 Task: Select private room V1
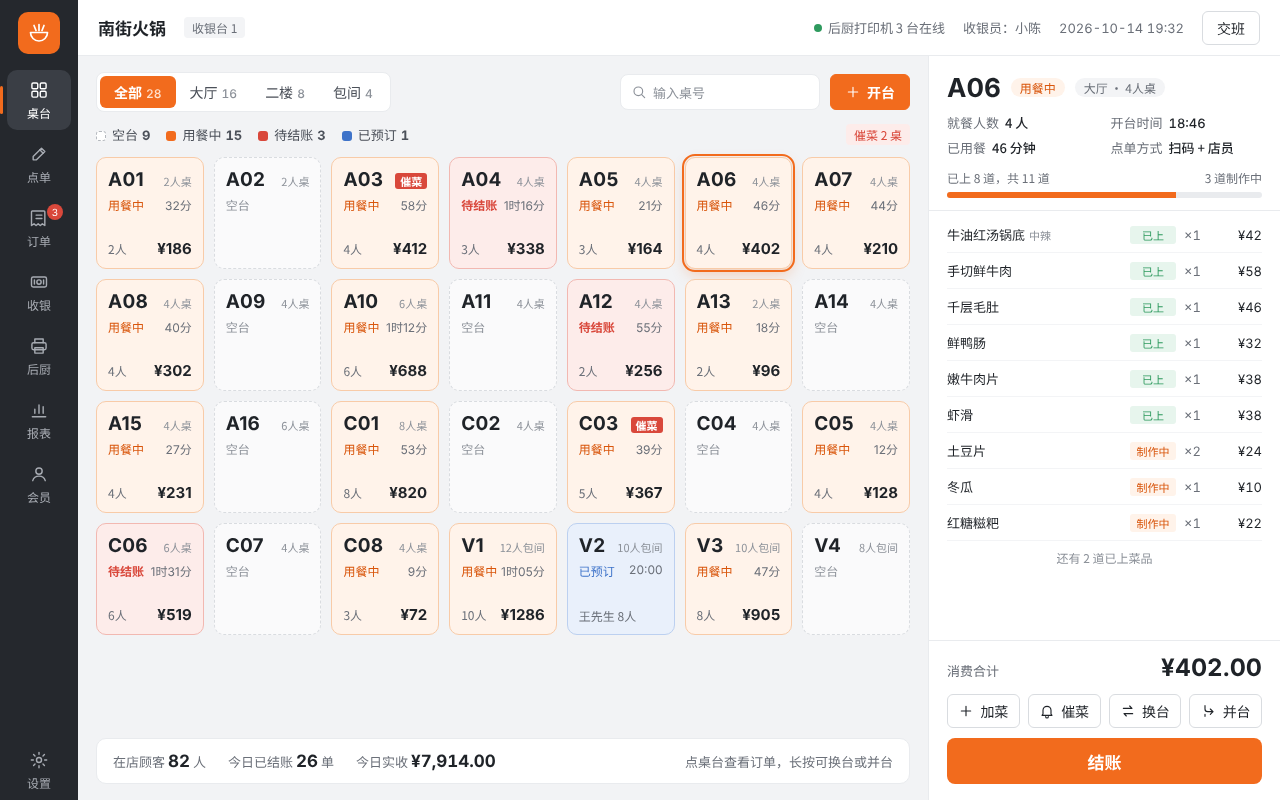[503, 579]
